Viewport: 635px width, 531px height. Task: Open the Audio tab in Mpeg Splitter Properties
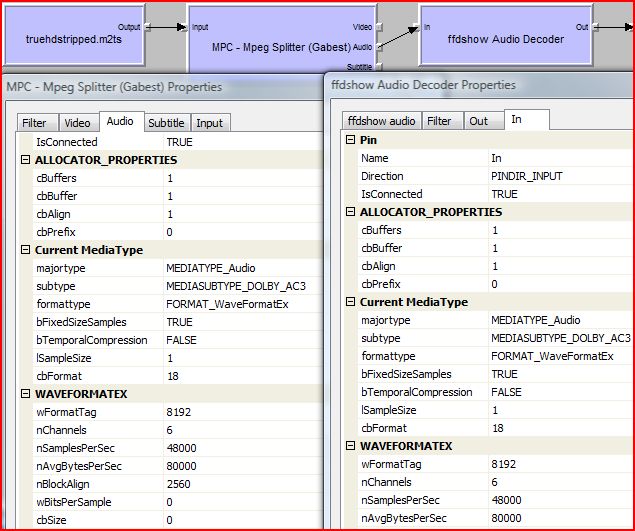120,121
